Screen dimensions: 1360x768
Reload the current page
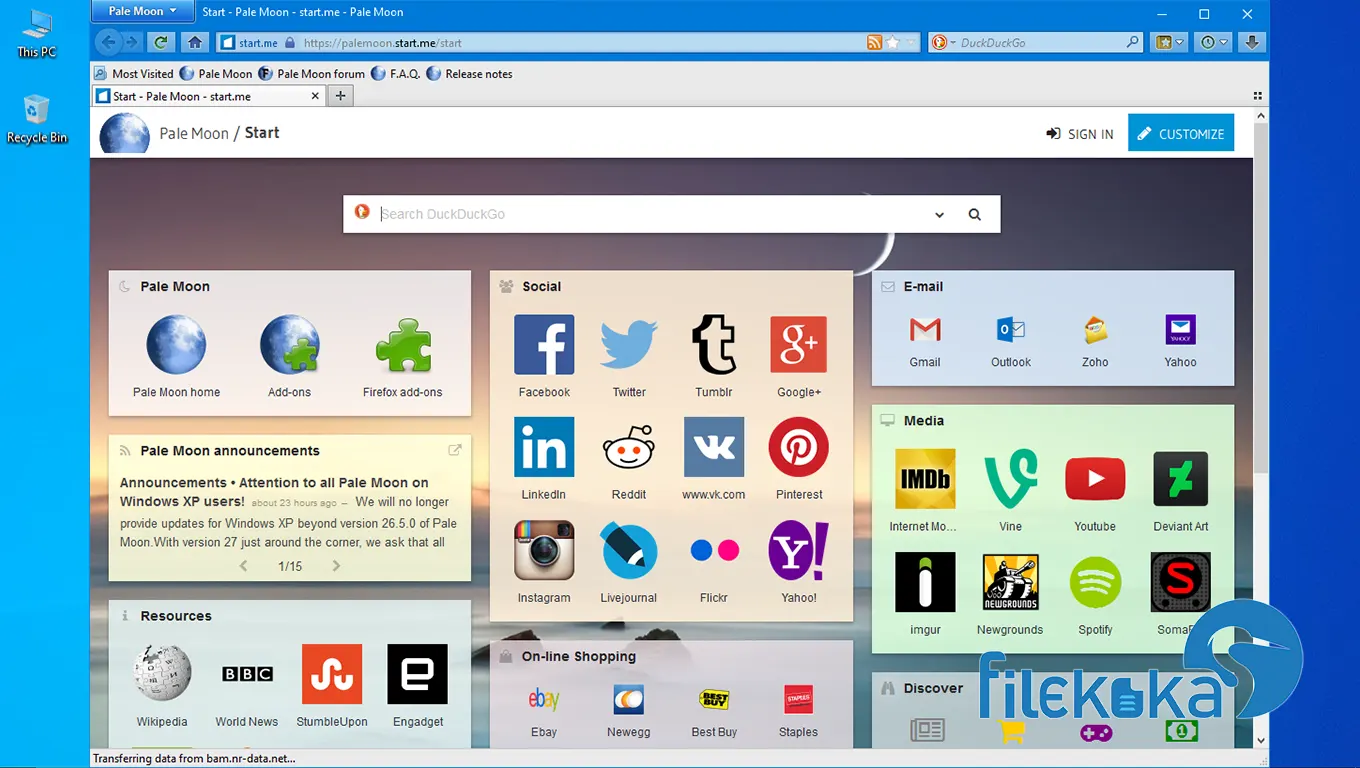(x=160, y=42)
